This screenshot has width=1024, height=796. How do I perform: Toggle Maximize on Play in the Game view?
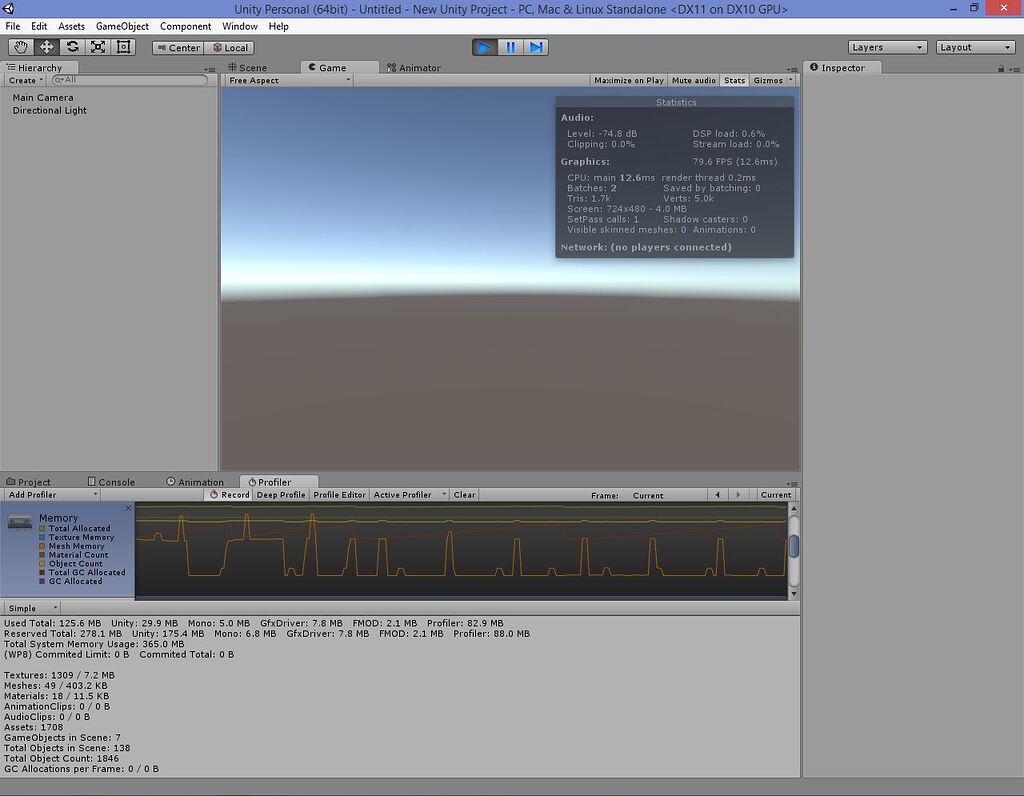pyautogui.click(x=627, y=80)
